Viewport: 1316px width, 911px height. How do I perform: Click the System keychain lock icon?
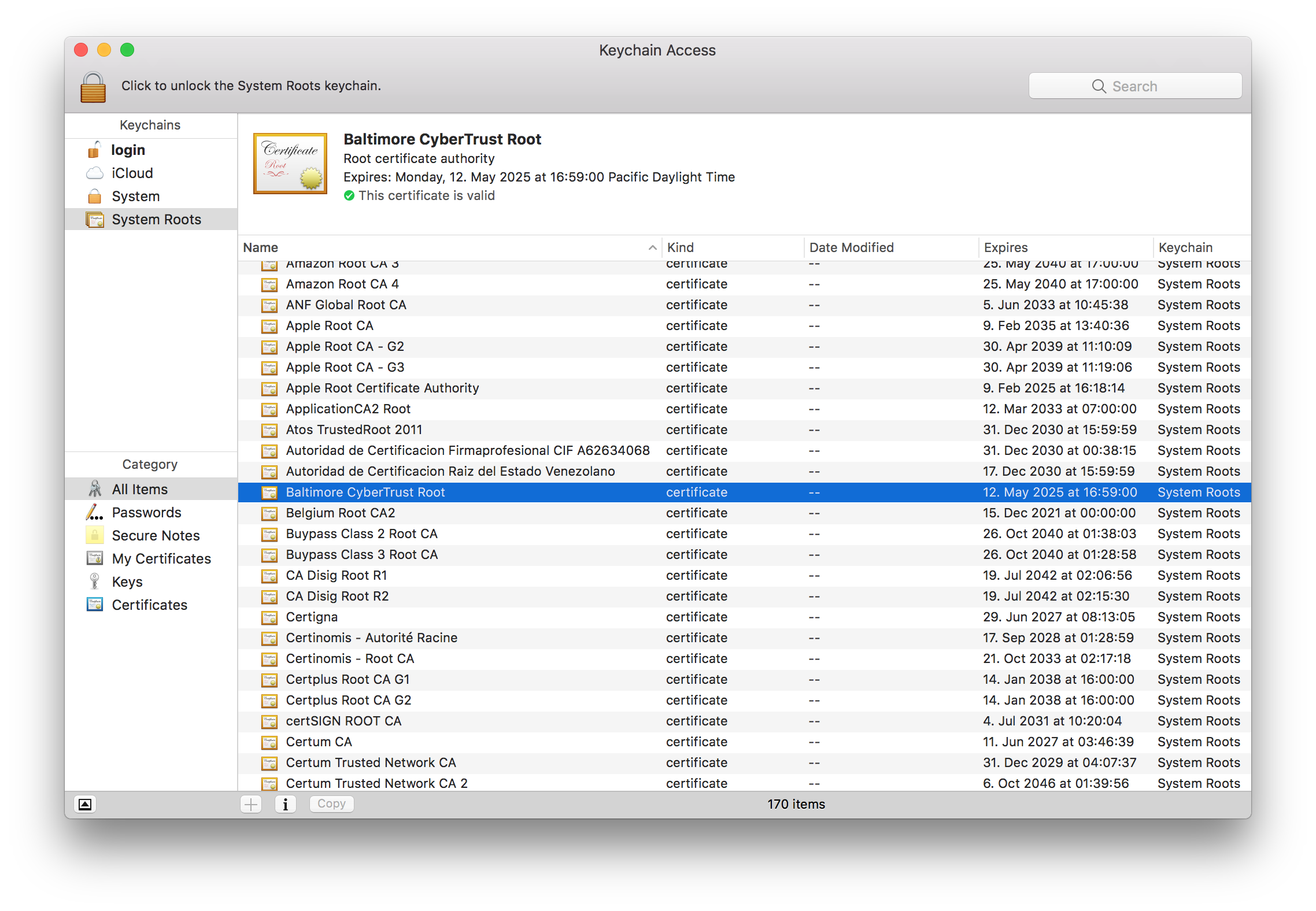94,197
